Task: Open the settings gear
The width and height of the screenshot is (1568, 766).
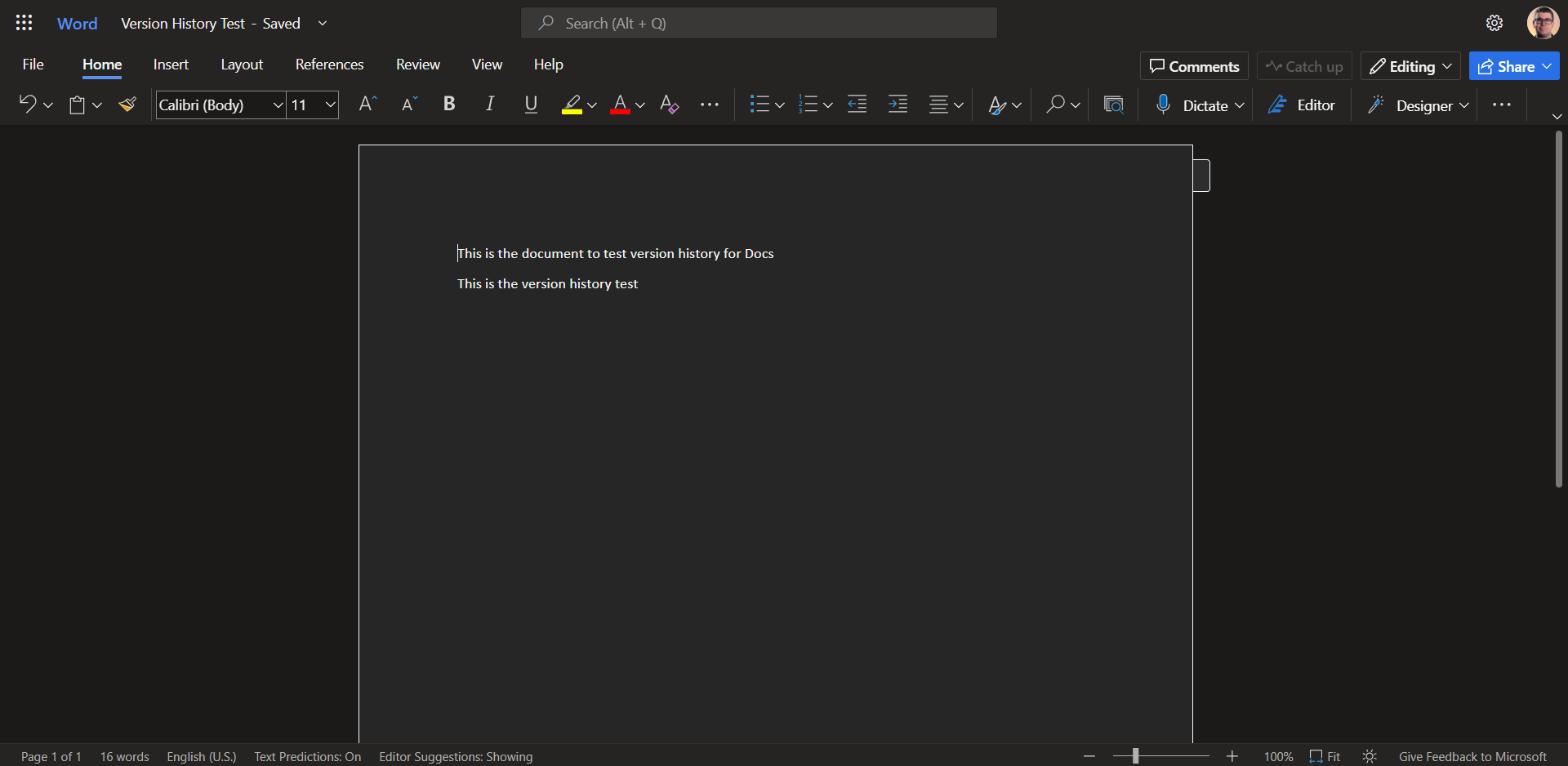Action: coord(1494,23)
